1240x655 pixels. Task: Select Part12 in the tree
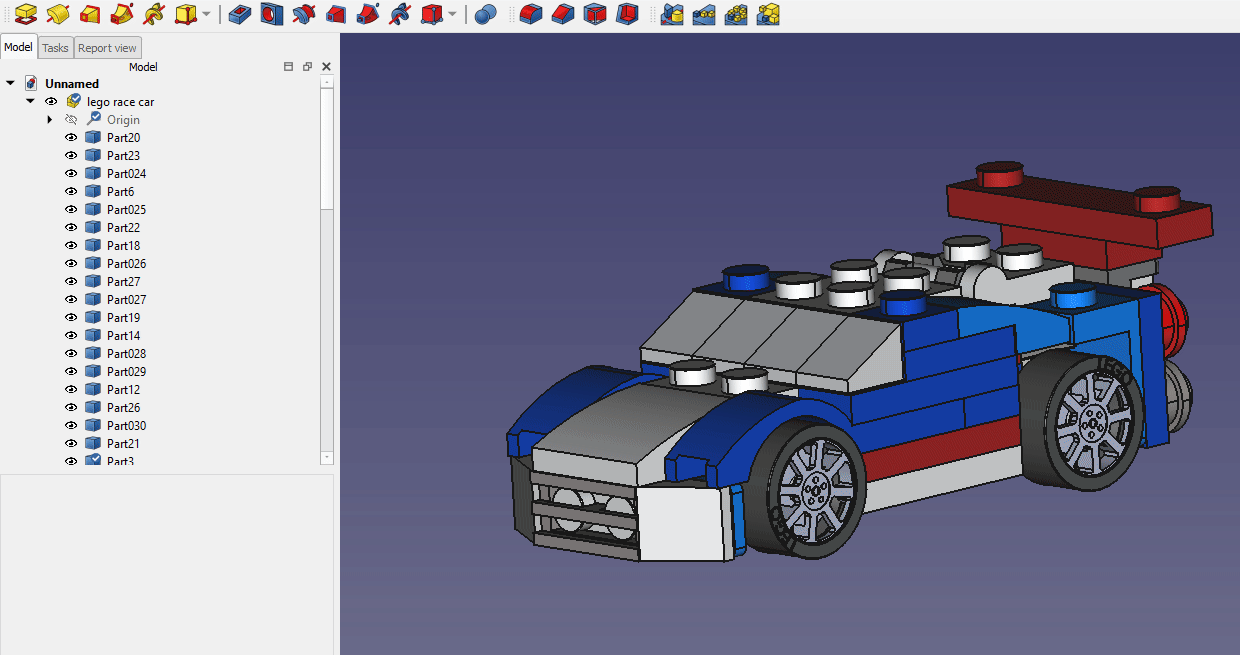[x=123, y=390]
